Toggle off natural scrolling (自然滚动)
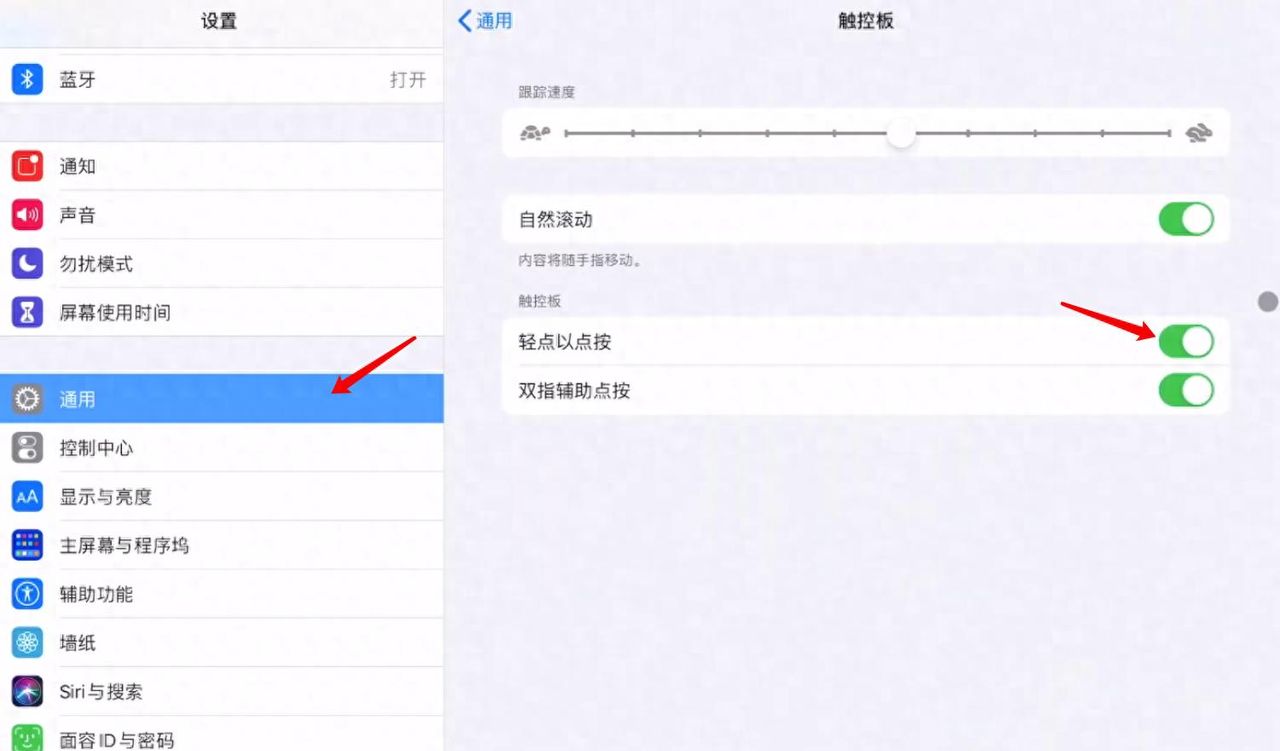 [1186, 219]
